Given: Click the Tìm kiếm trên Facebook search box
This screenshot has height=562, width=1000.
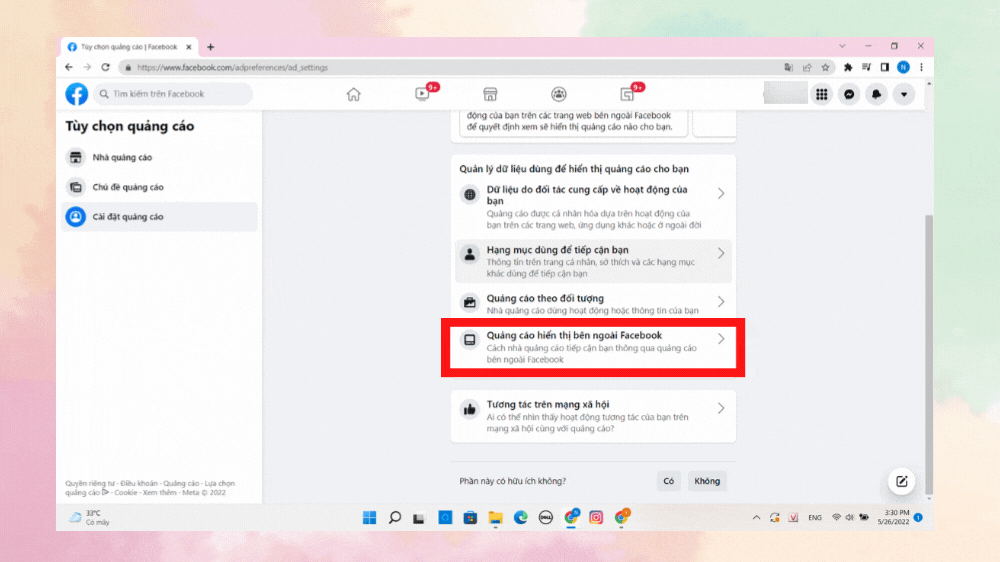Looking at the screenshot, I should (x=175, y=94).
